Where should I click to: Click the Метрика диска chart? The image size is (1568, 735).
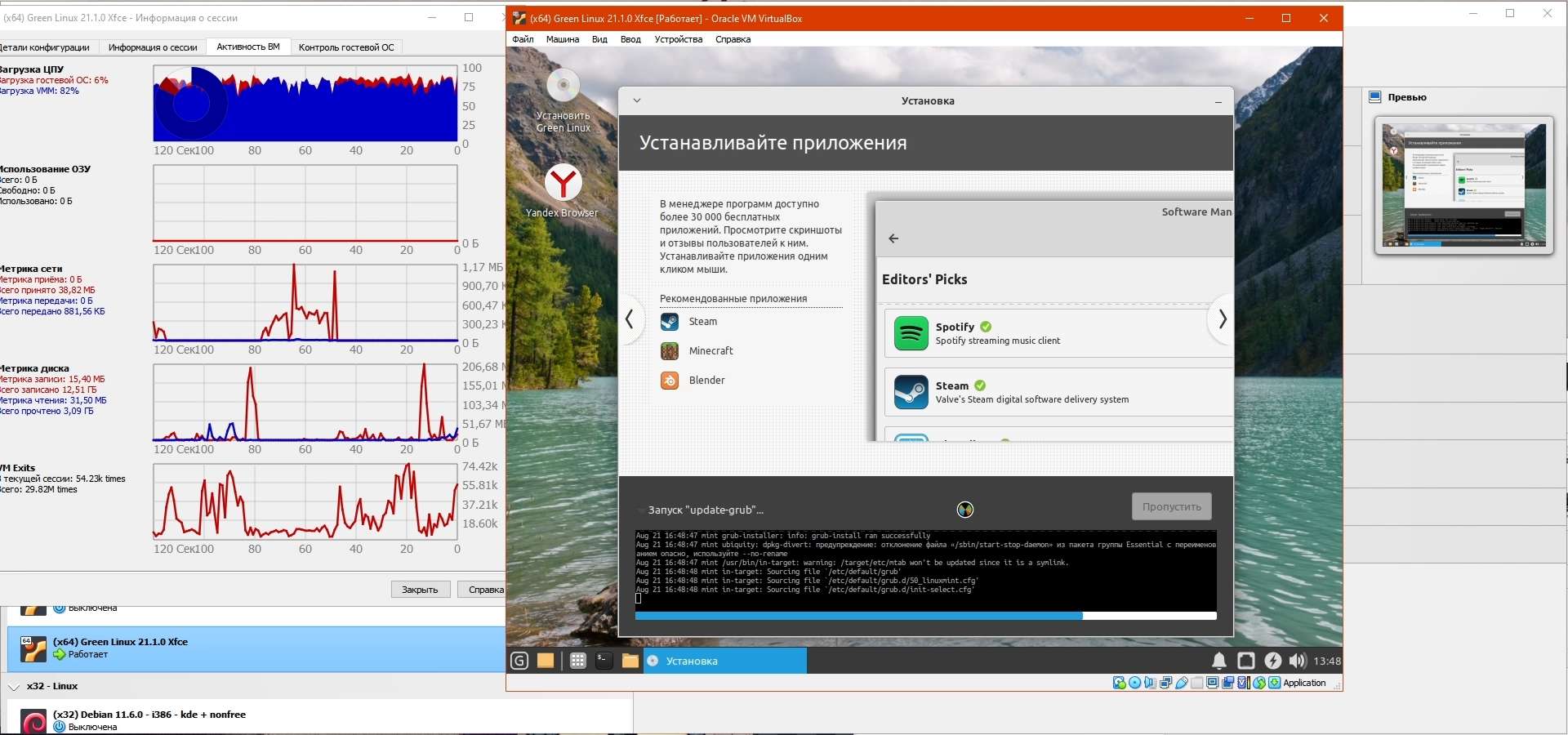point(305,403)
